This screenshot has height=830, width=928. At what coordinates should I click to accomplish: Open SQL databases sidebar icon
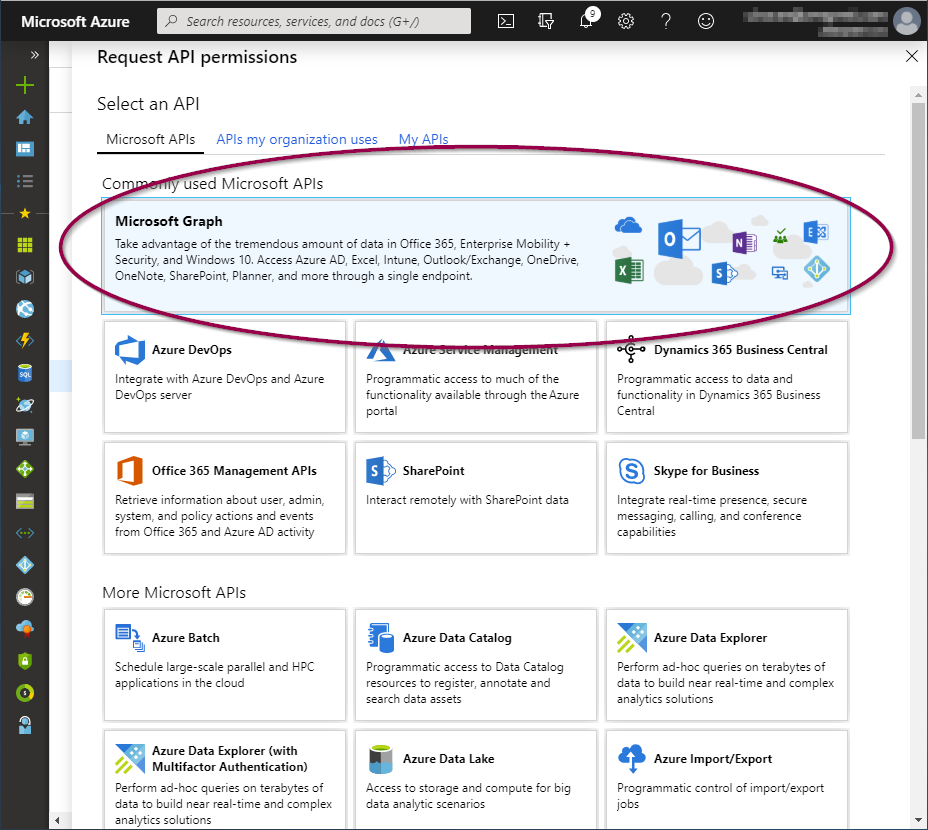tap(25, 373)
